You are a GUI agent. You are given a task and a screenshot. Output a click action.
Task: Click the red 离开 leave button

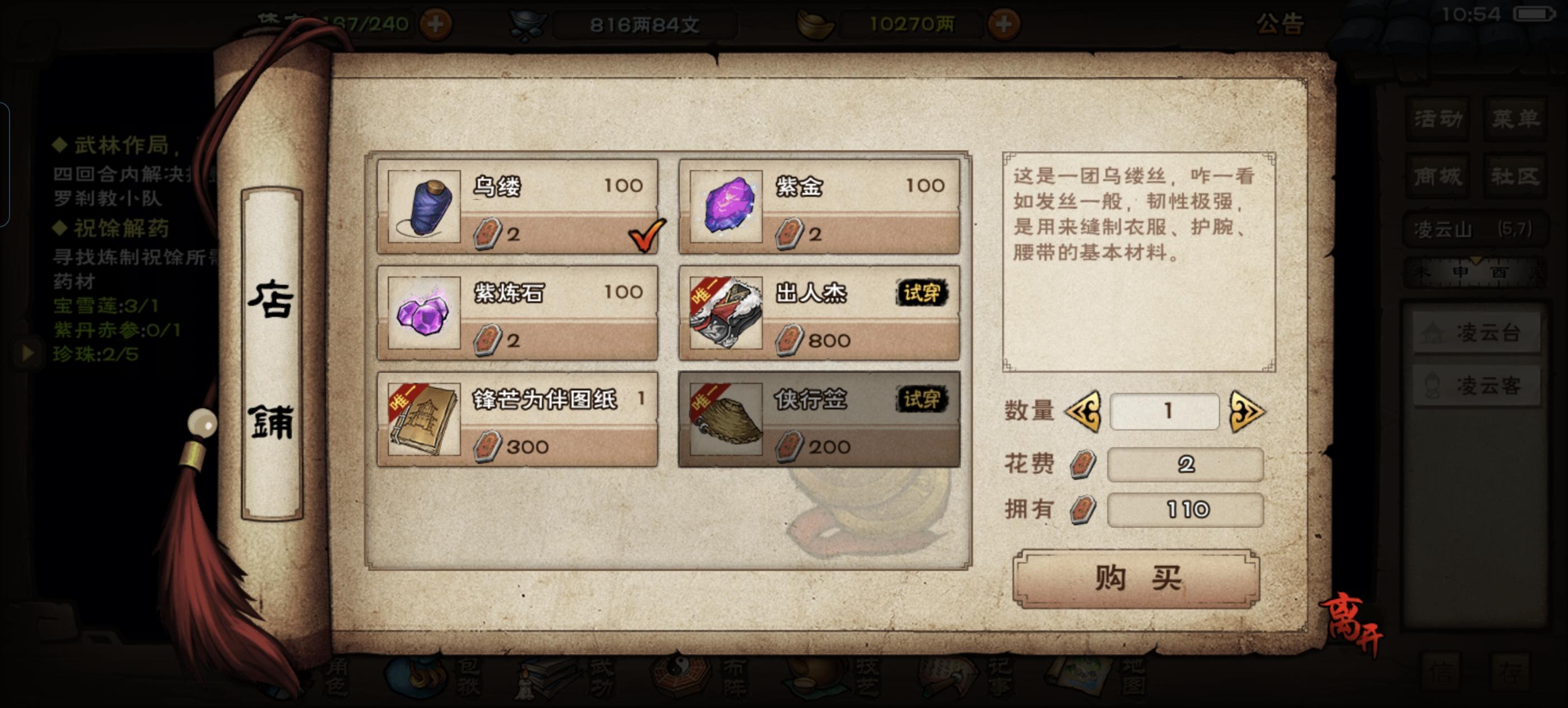pos(1351,624)
